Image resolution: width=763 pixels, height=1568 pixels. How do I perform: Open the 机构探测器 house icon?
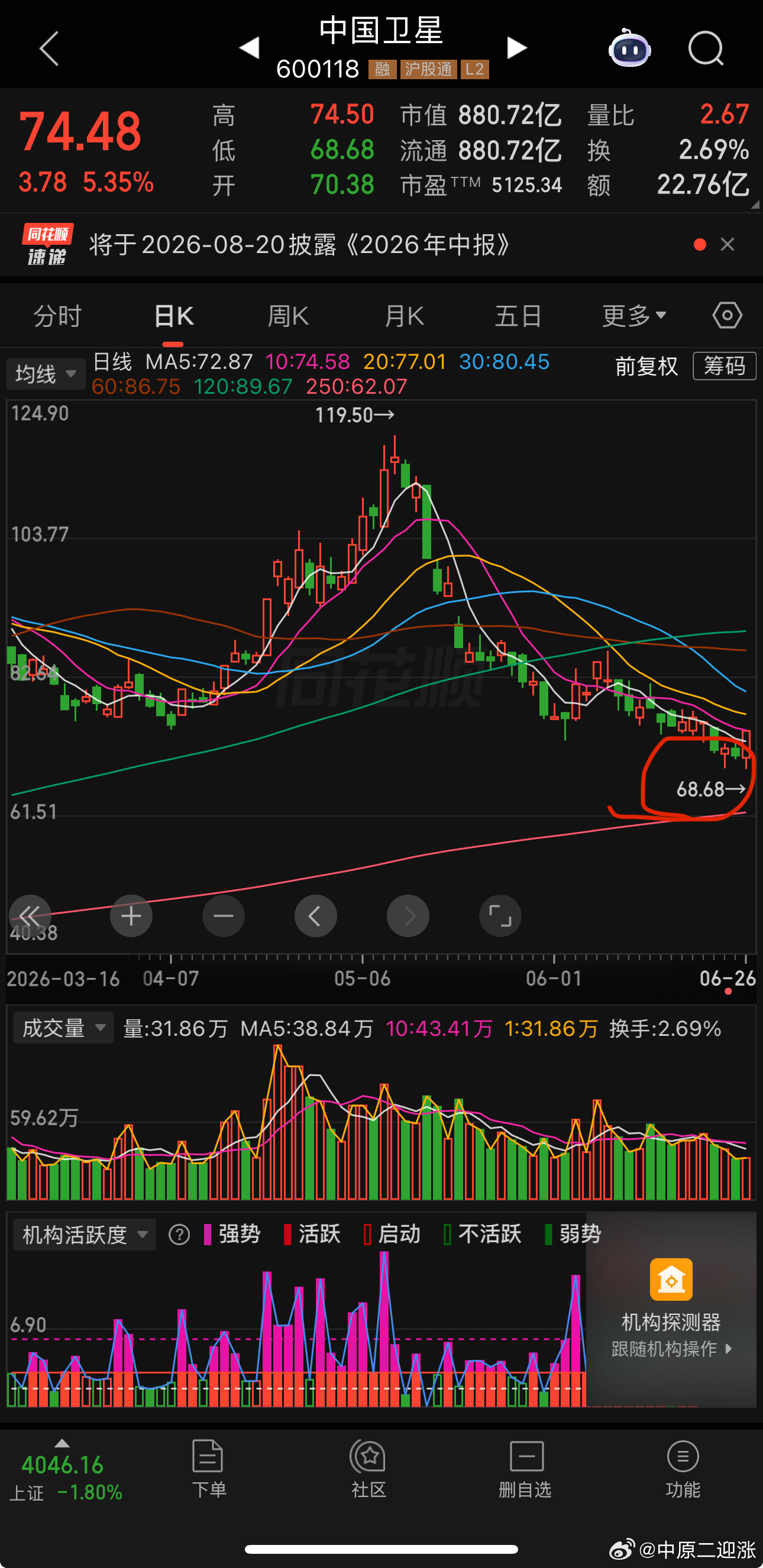[671, 1279]
